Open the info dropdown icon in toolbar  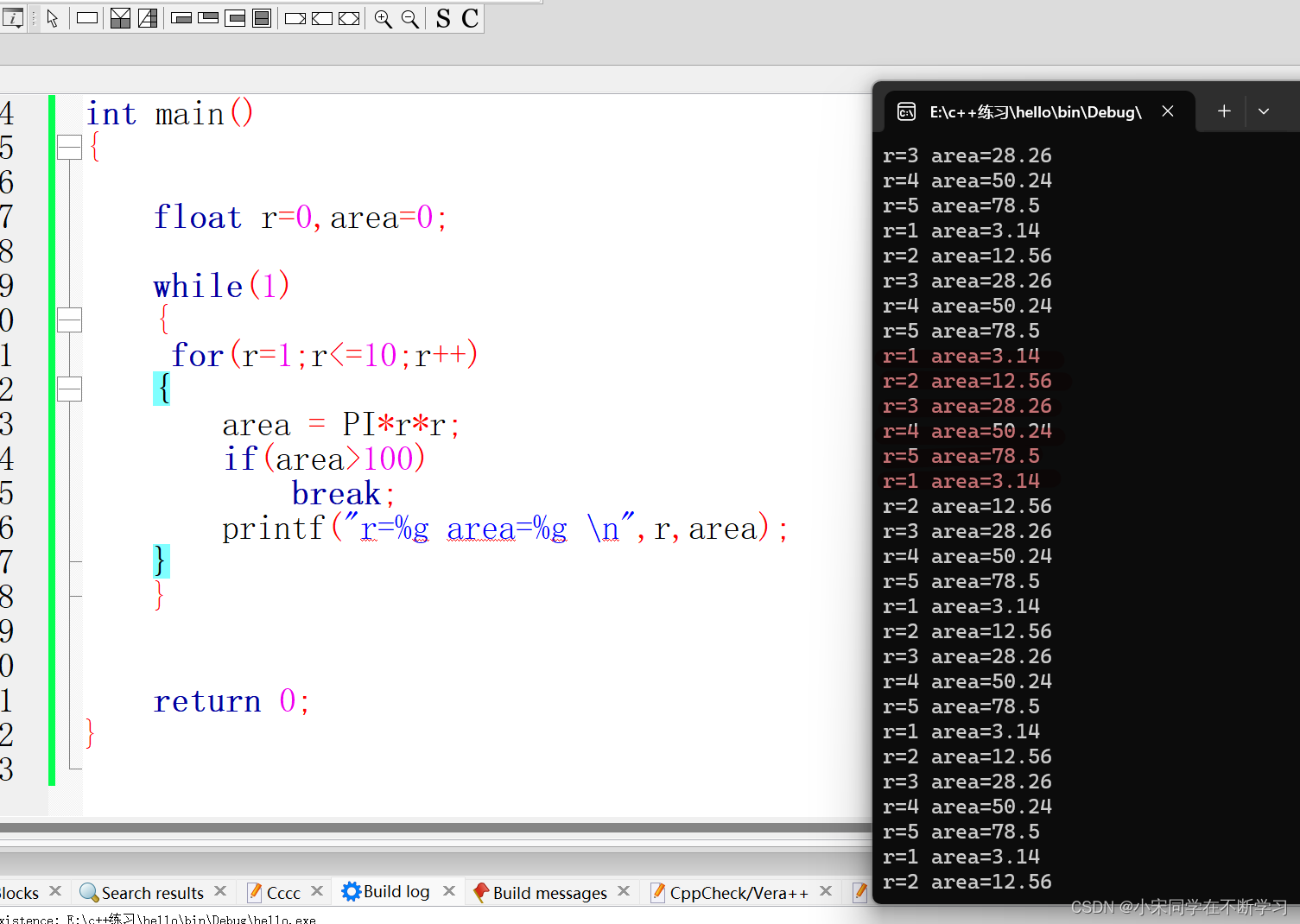coord(13,18)
